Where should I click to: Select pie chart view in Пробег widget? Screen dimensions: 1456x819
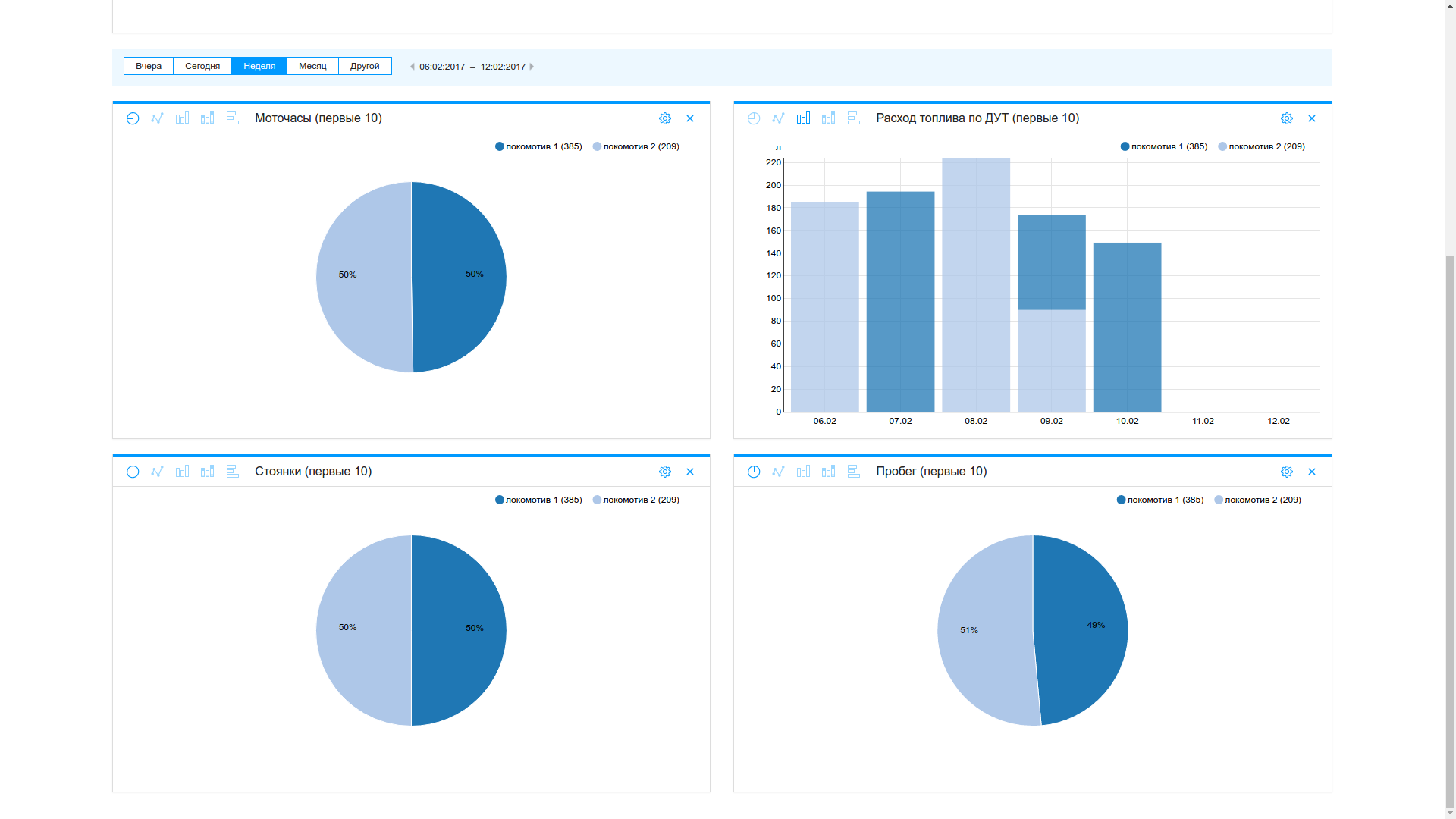(x=754, y=472)
